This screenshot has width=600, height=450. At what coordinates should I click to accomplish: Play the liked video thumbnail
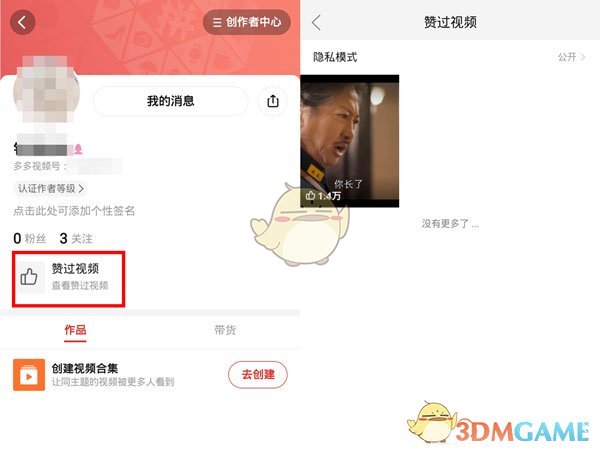350,141
